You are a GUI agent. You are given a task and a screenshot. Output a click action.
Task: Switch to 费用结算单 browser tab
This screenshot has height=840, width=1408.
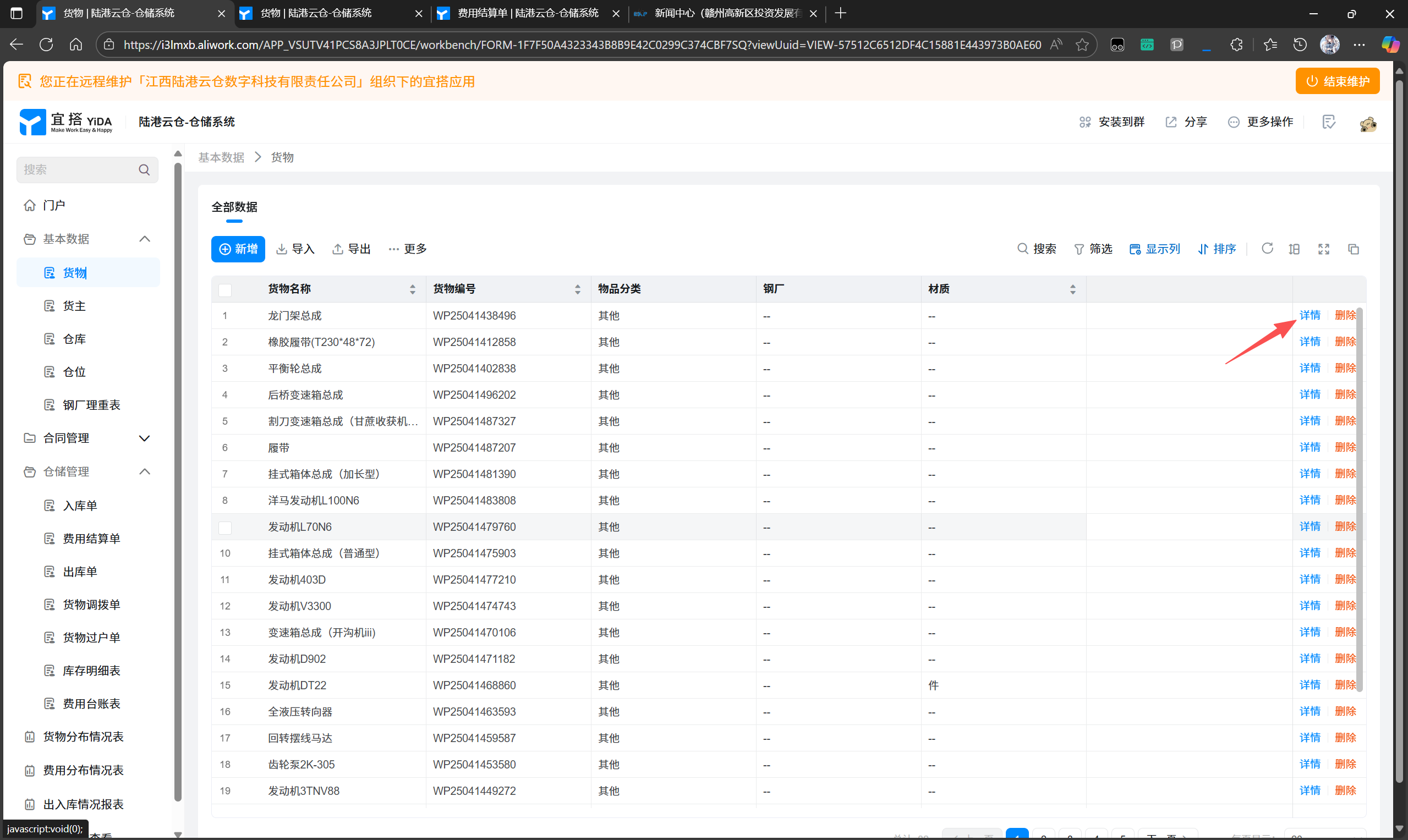coord(527,13)
